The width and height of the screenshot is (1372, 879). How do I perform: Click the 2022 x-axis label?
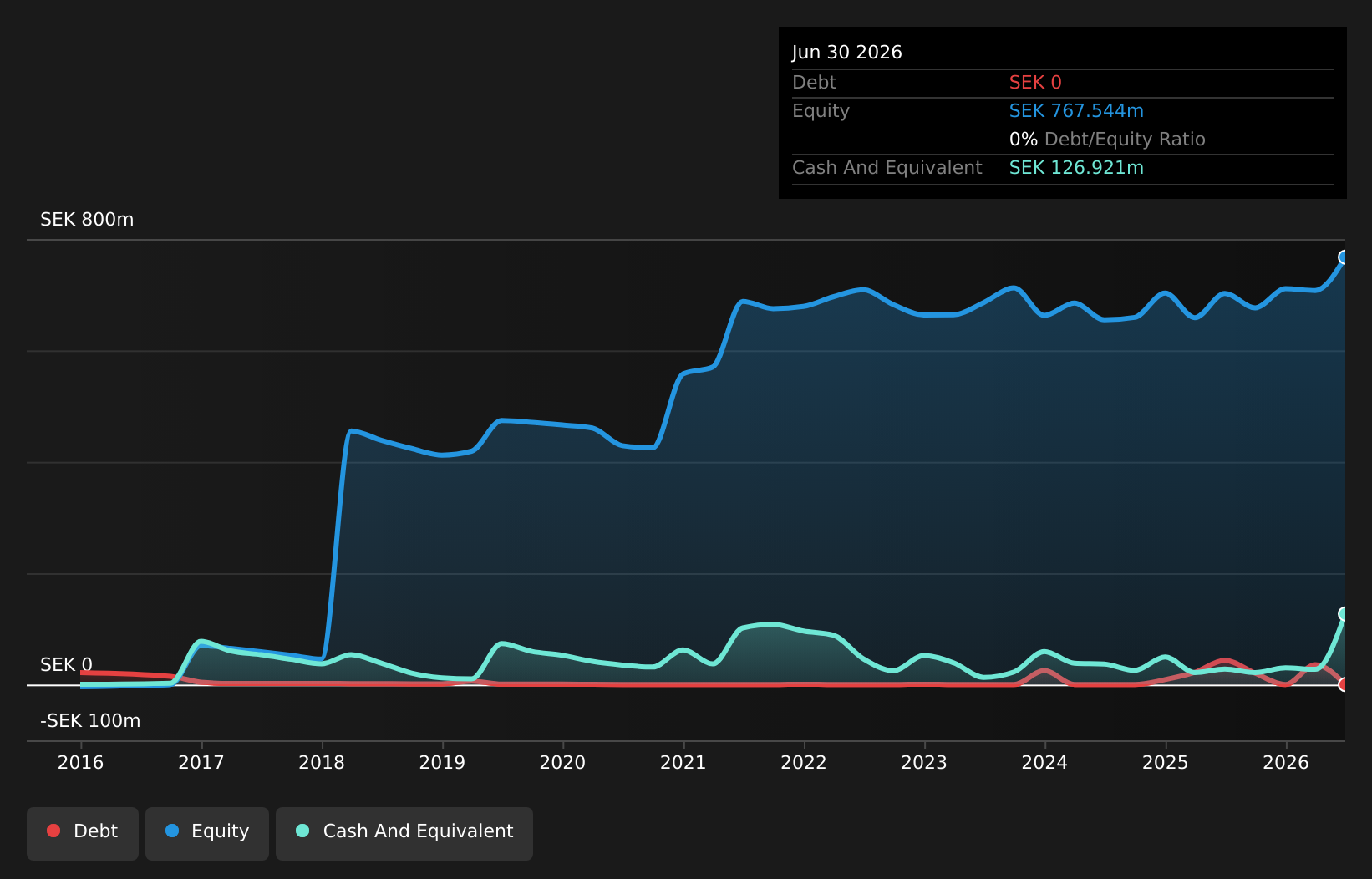[x=804, y=762]
